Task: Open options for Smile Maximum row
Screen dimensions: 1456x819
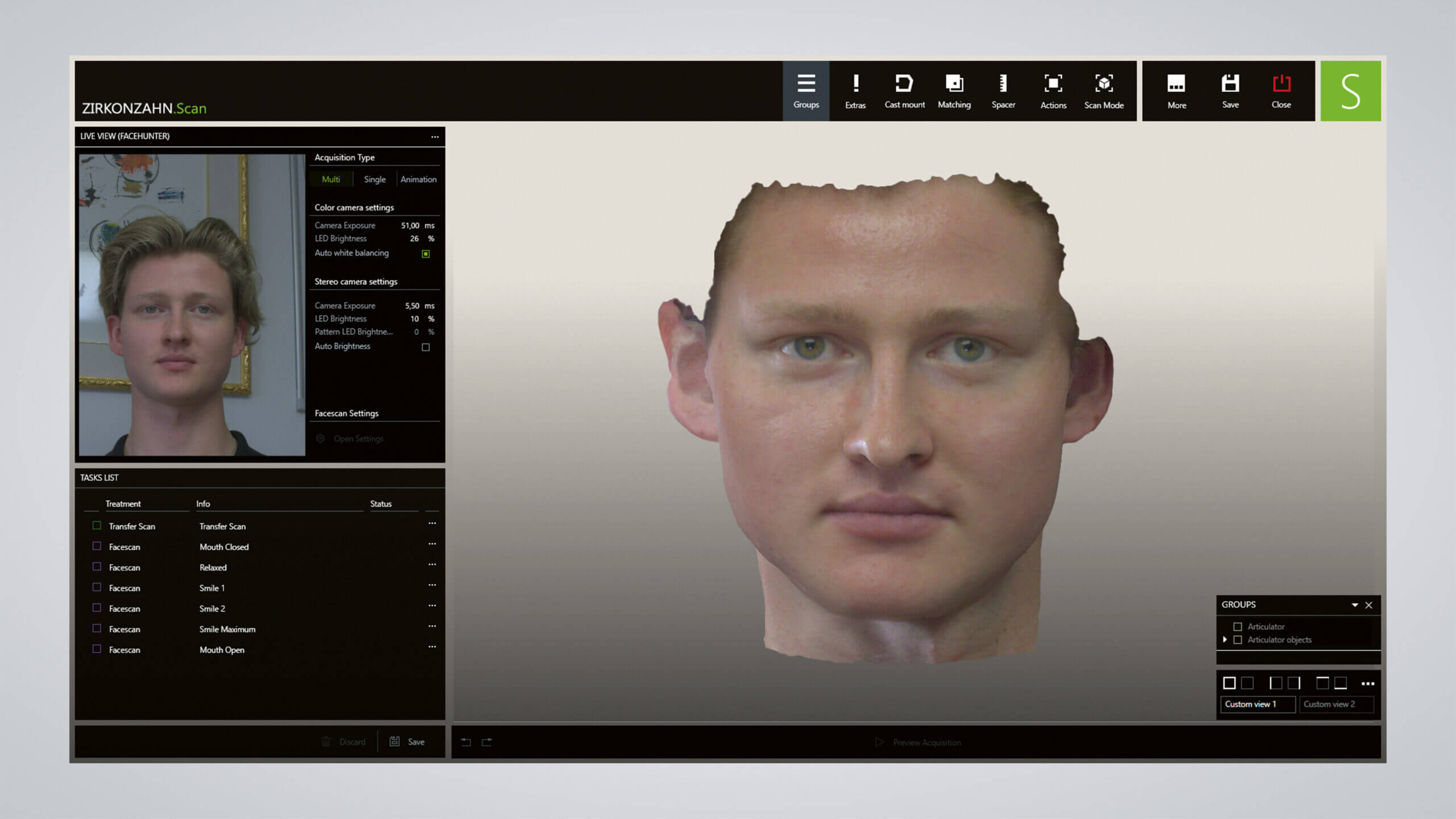Action: coord(432,626)
